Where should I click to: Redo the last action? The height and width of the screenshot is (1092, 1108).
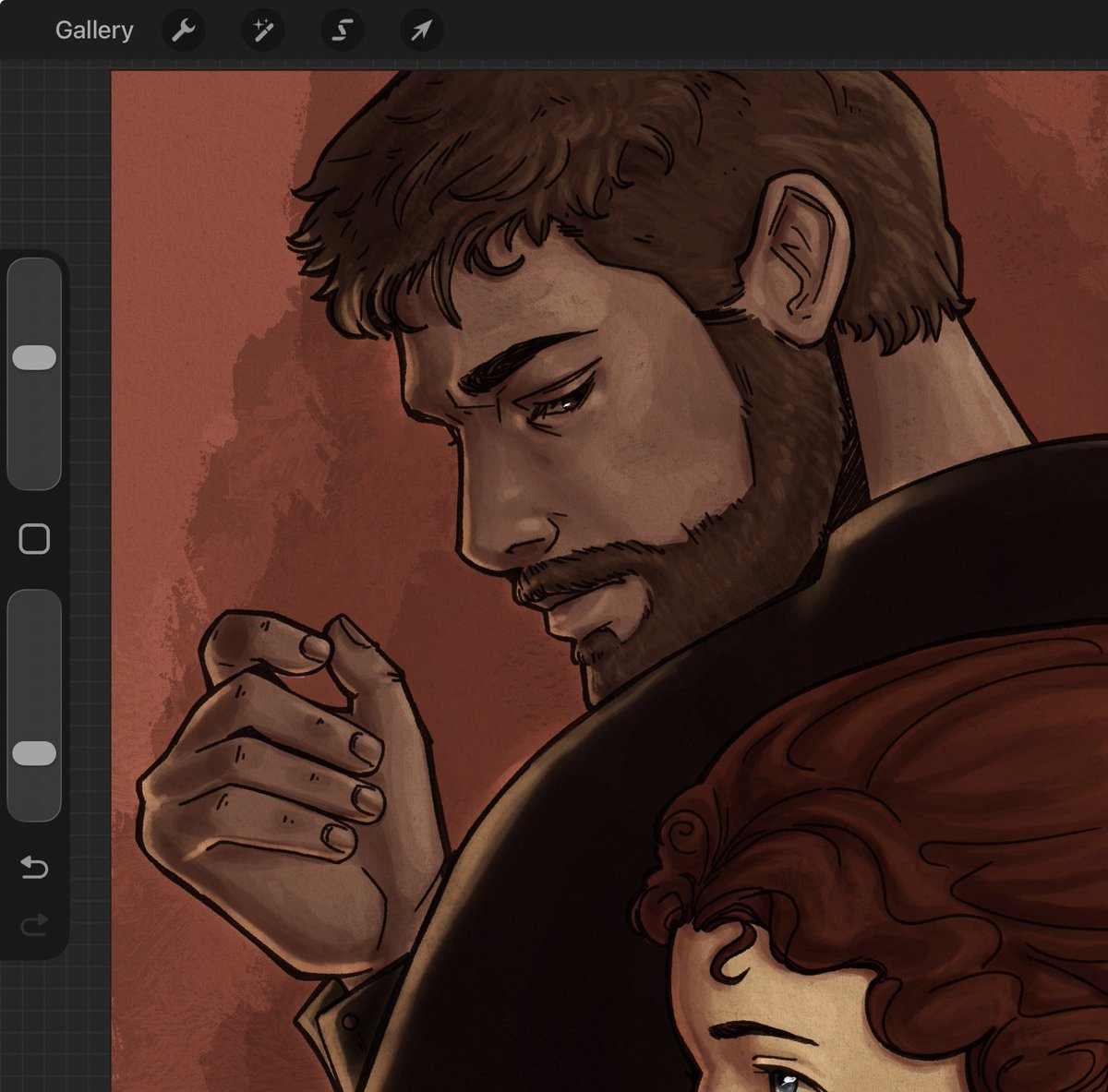(34, 924)
